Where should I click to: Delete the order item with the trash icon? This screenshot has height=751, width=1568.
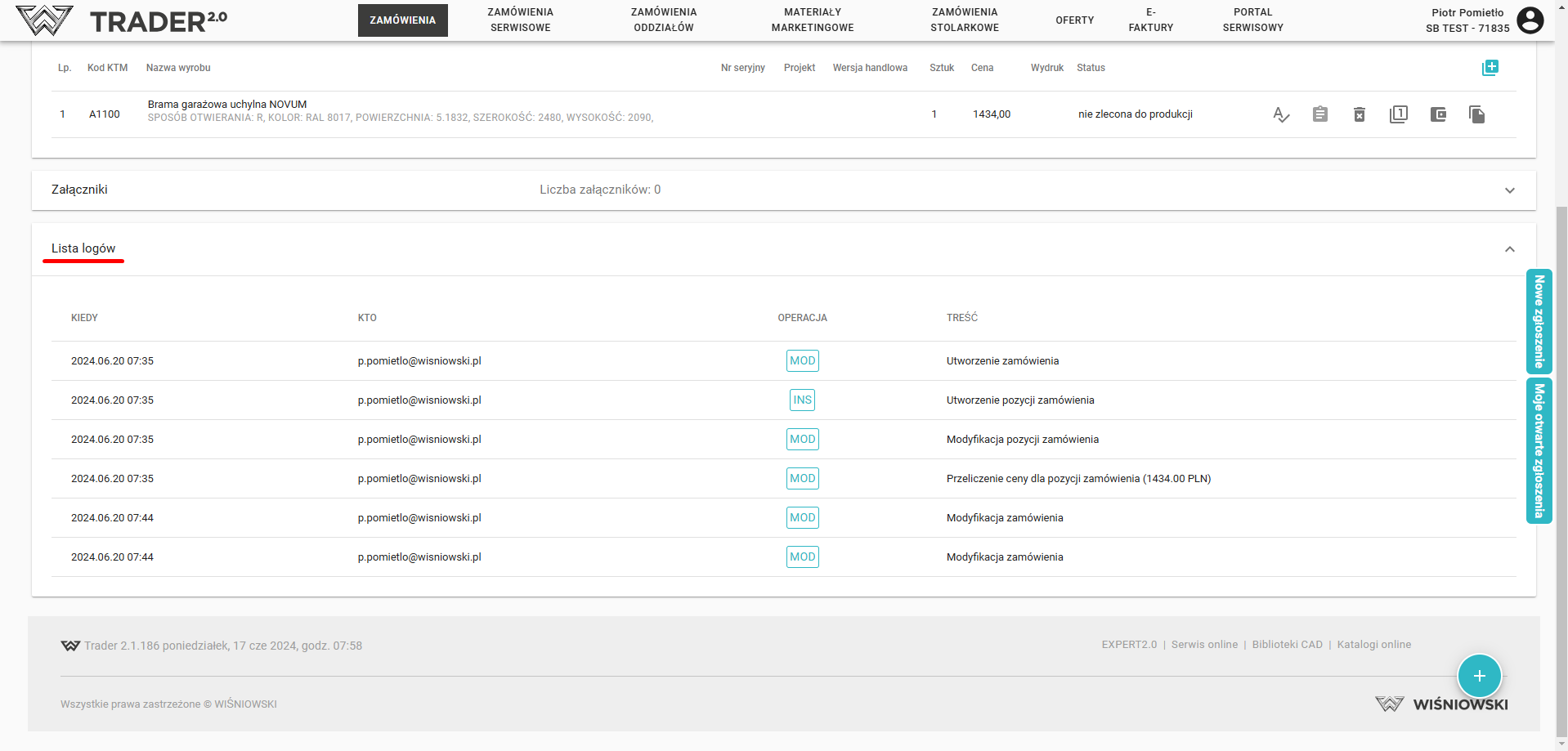(1360, 114)
